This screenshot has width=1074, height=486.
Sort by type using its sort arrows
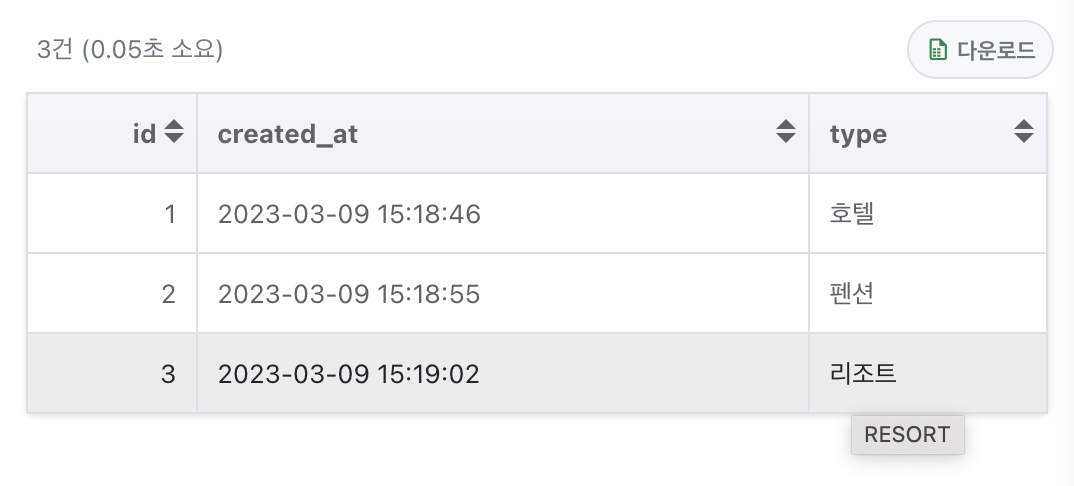tap(1023, 131)
